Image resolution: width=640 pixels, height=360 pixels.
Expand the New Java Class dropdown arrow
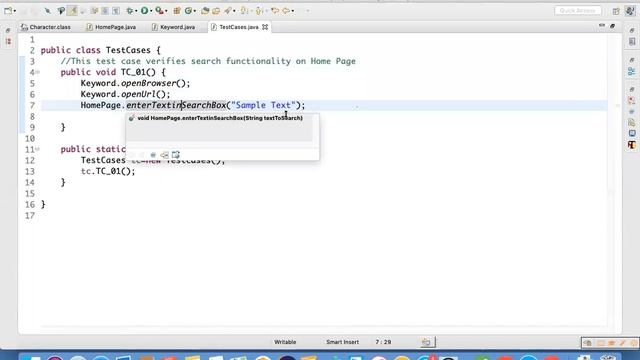click(x=195, y=11)
